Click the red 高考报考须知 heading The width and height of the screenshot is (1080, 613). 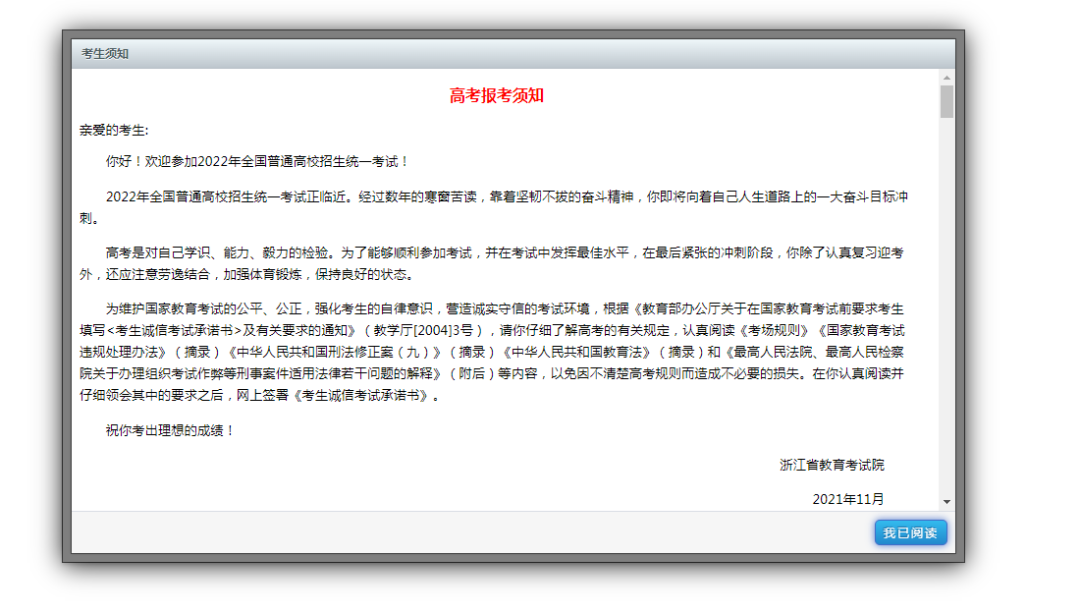[496, 96]
